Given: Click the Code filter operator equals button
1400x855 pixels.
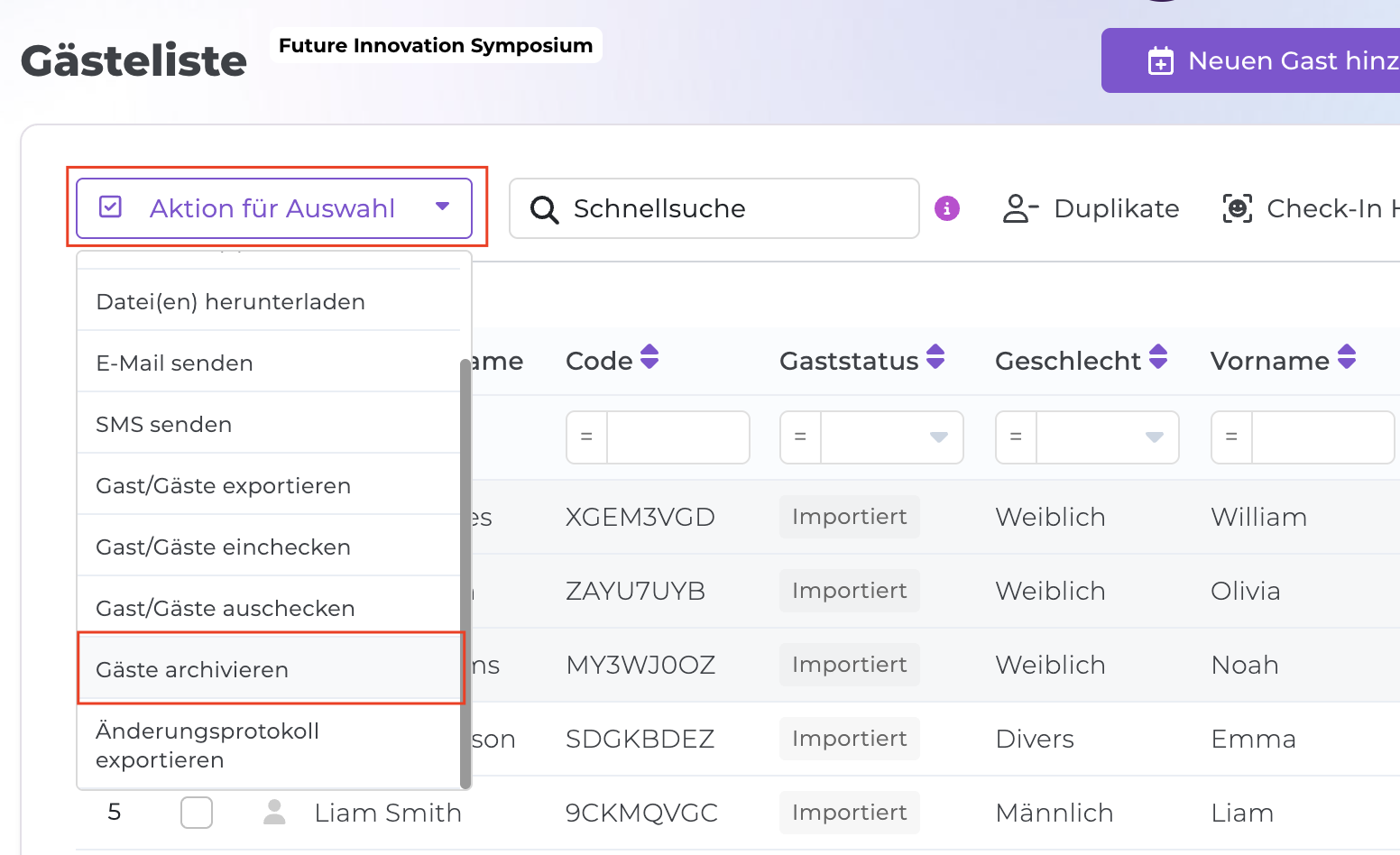Looking at the screenshot, I should tap(586, 437).
